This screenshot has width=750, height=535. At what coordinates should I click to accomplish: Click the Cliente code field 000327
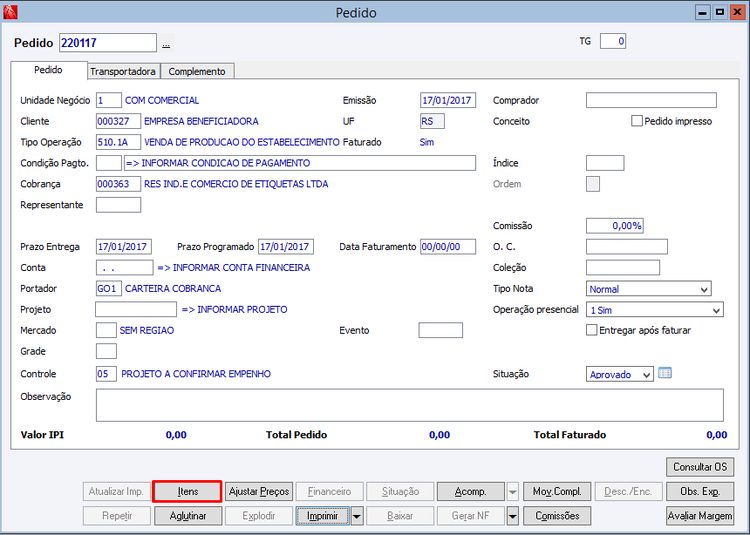[118, 121]
